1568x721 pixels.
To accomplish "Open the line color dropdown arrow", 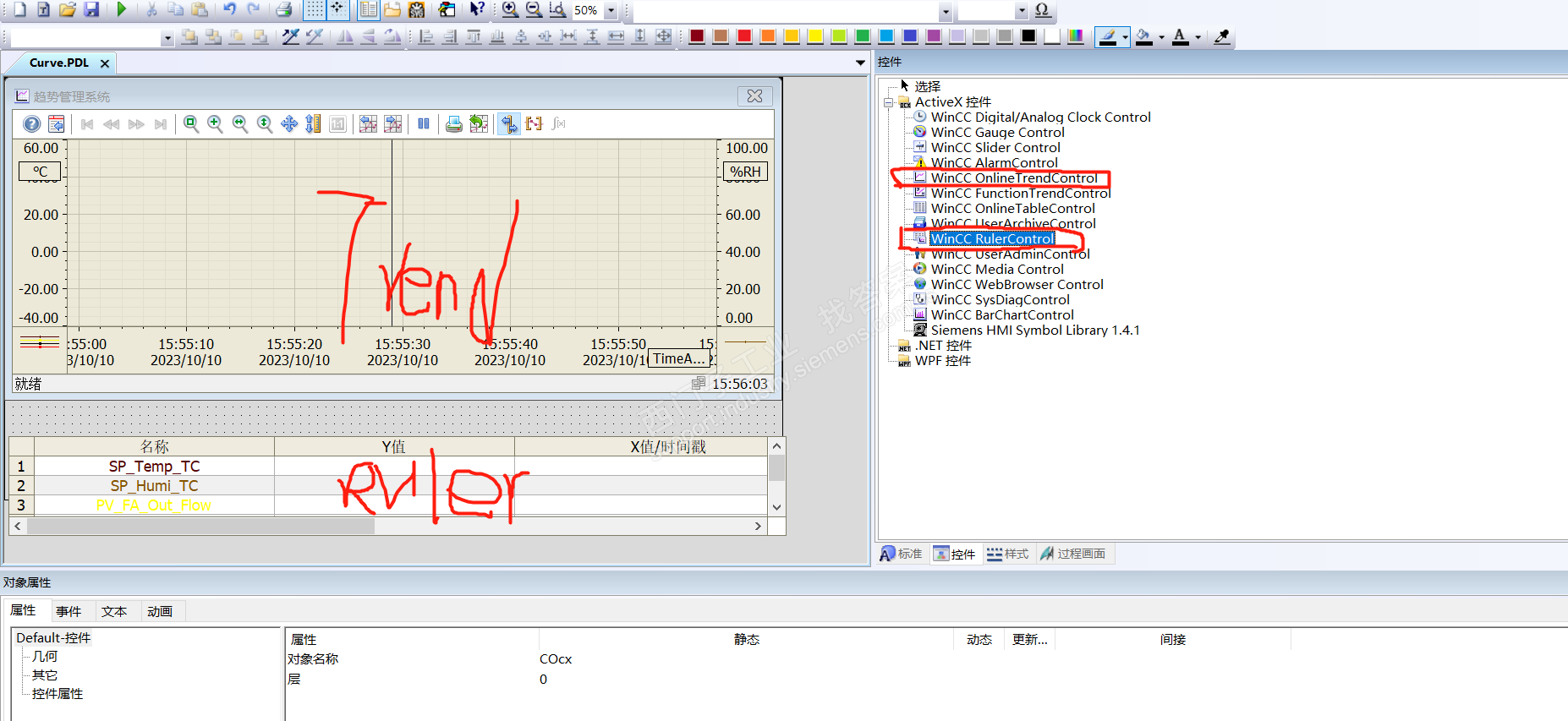I will click(x=1125, y=37).
